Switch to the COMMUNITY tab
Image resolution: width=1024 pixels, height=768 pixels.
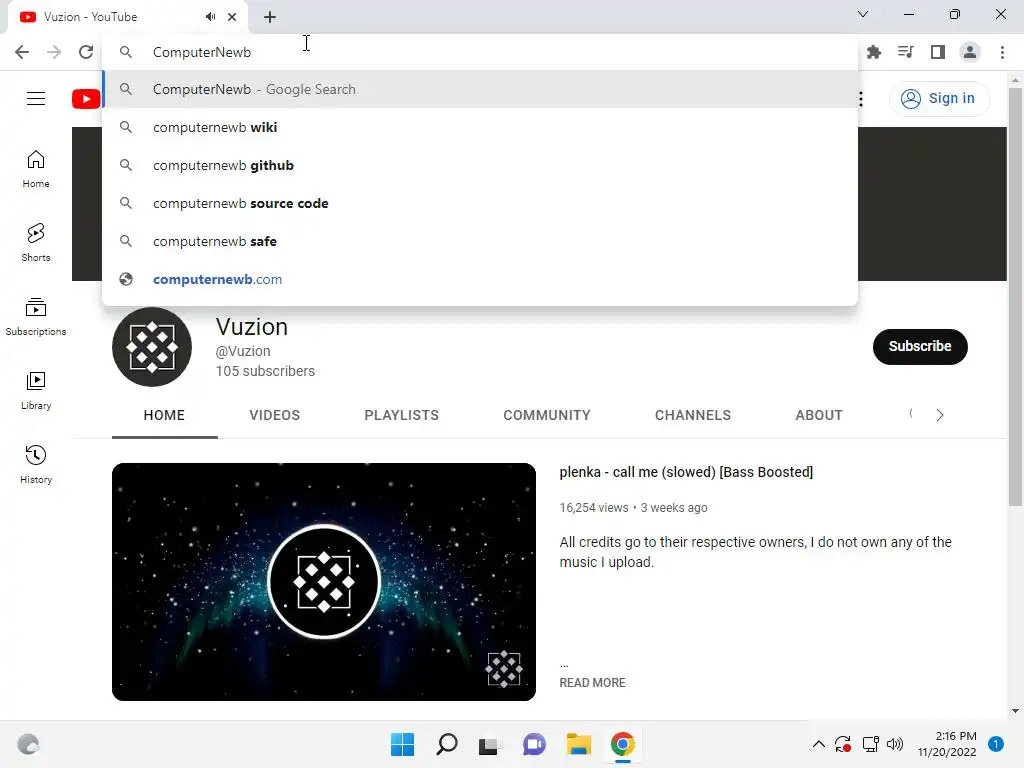(547, 415)
